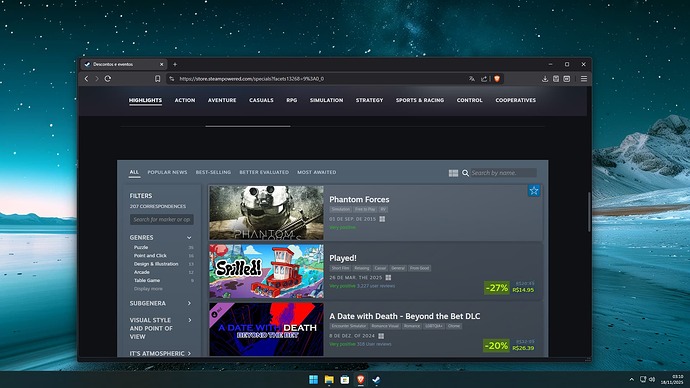Open the Aventure category tab
The height and width of the screenshot is (388, 690).
(222, 100)
